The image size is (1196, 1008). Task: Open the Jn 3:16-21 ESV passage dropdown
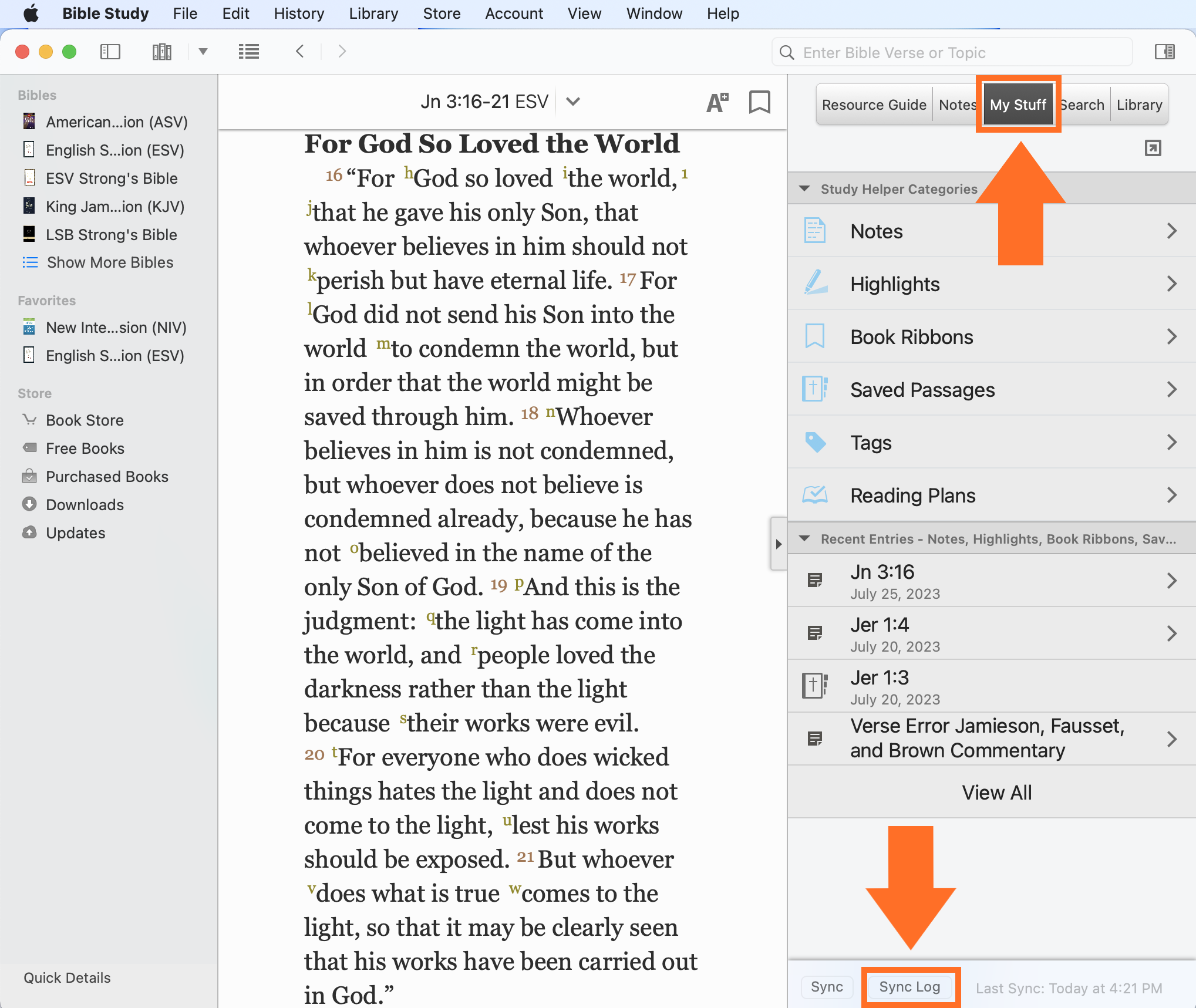pos(573,102)
